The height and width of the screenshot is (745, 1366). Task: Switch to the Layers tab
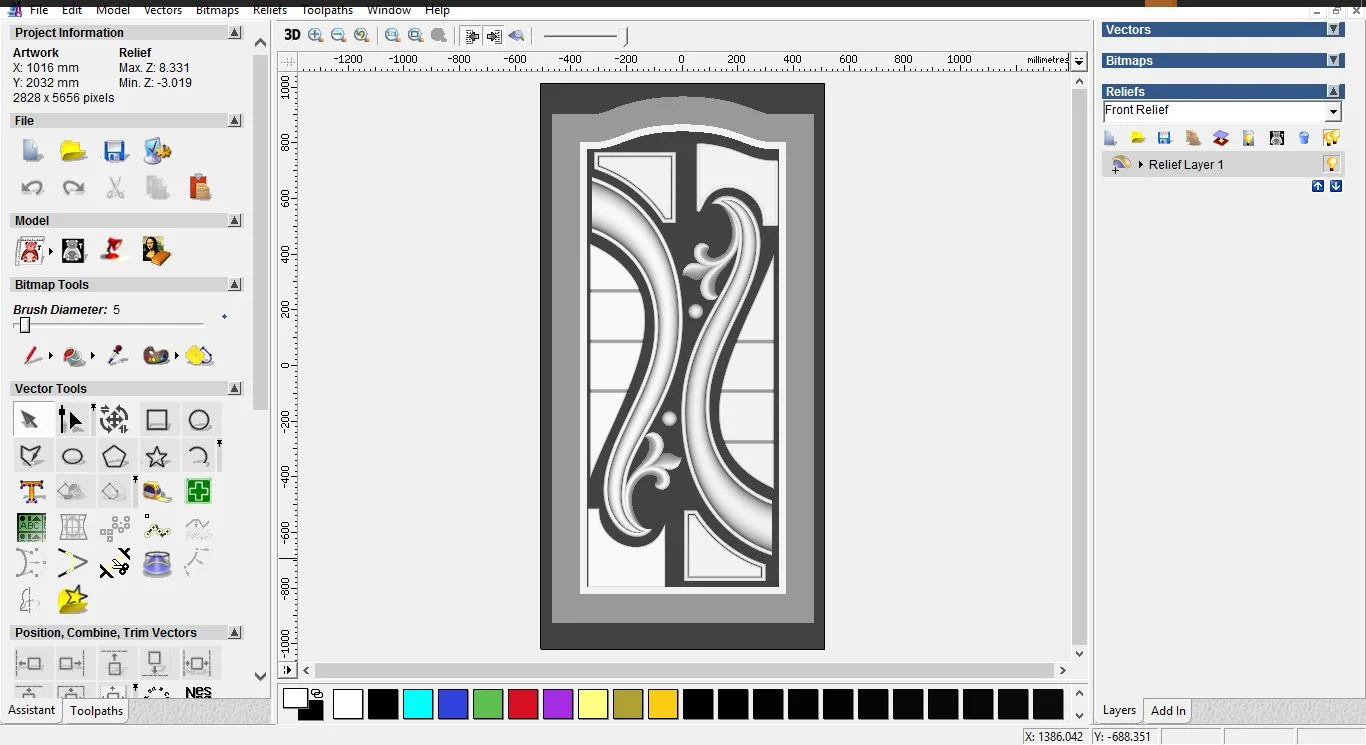point(1119,710)
